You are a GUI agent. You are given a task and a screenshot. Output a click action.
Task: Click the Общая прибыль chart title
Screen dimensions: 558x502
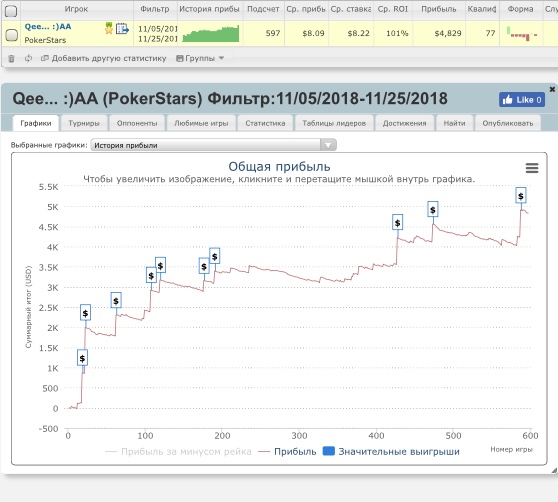pos(279,167)
